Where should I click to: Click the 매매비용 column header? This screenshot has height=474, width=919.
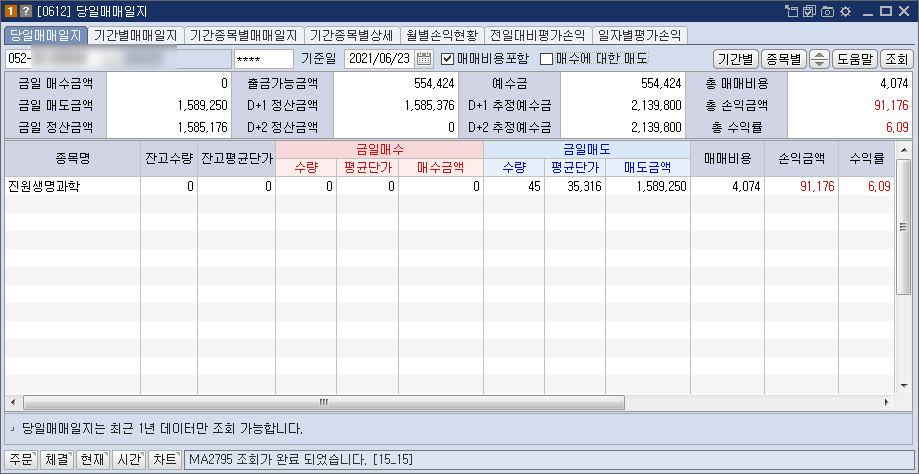[x=727, y=158]
